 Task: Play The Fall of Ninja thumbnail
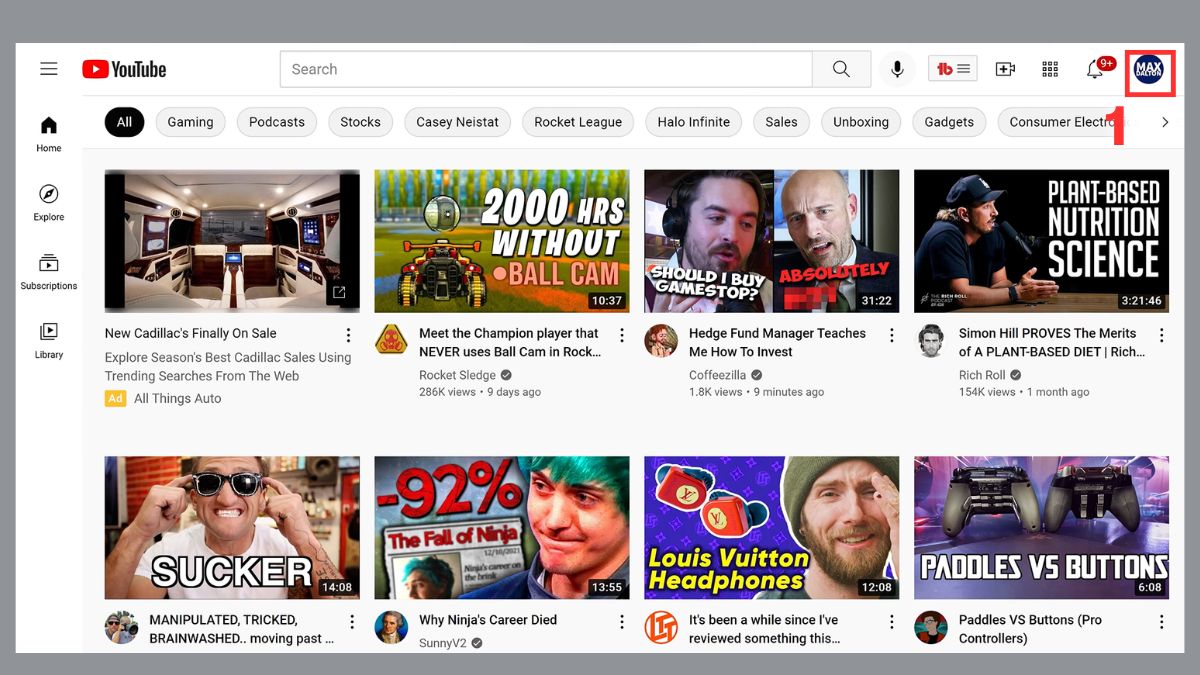502,528
